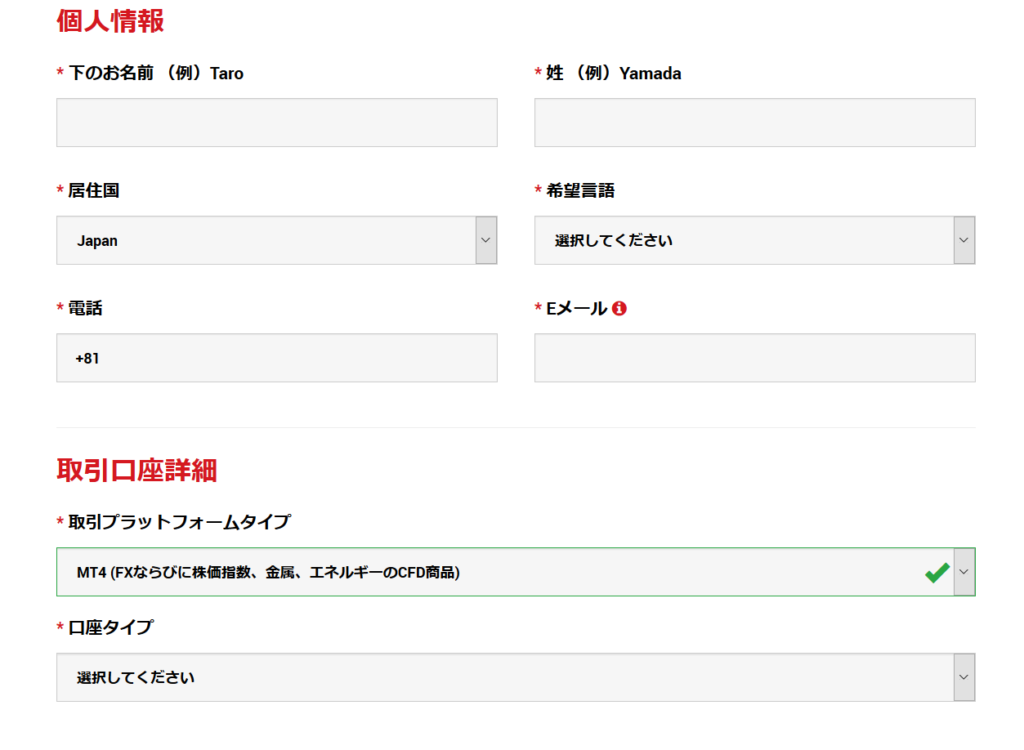
Task: Click the 口座タイプ field label
Action: click(110, 628)
